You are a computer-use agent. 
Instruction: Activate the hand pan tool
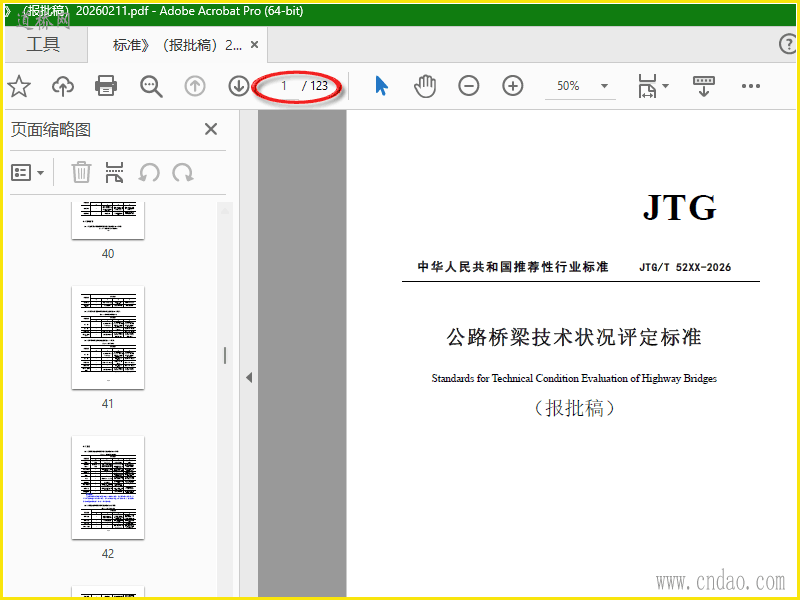(424, 86)
